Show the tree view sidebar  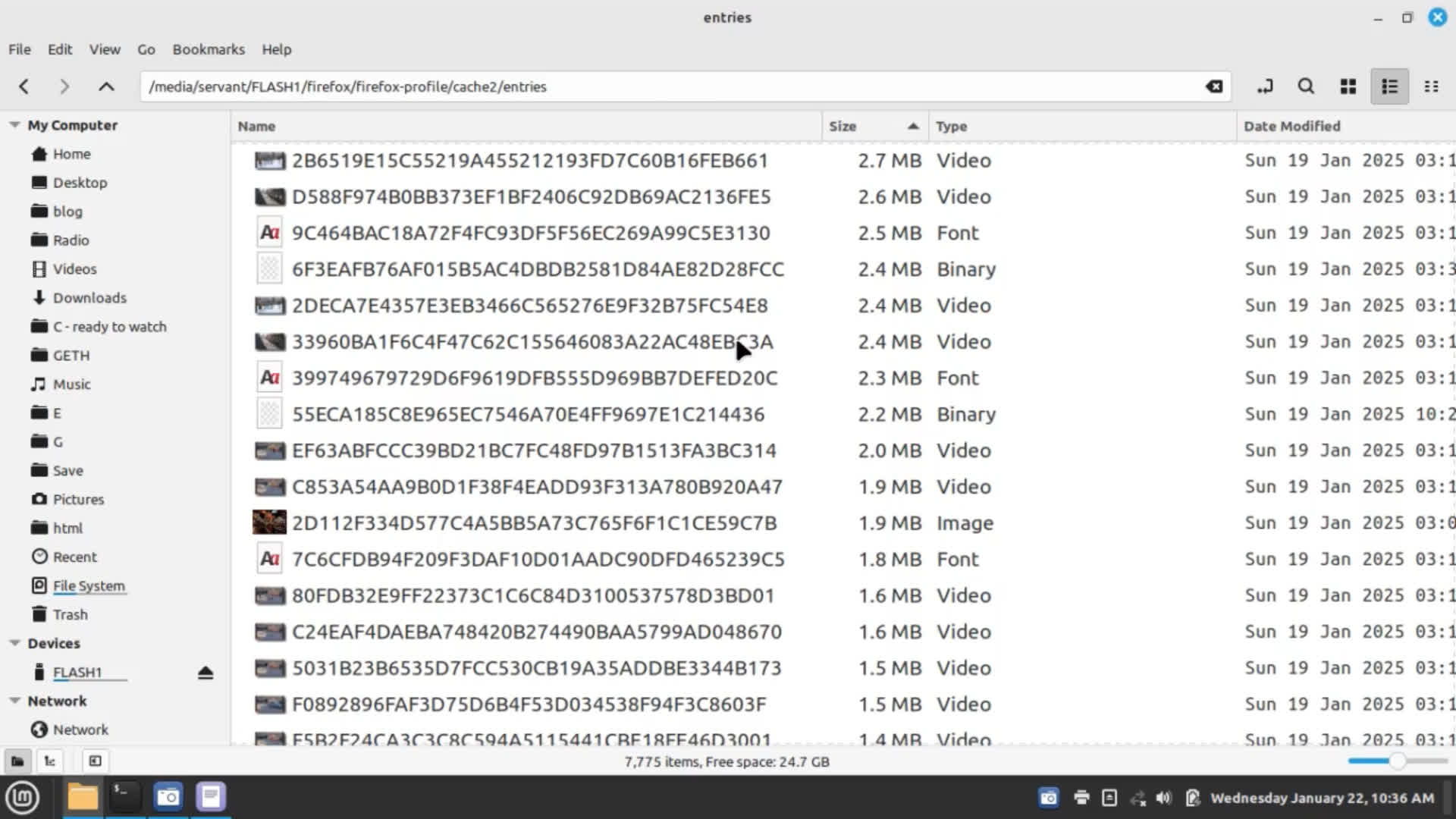(50, 761)
